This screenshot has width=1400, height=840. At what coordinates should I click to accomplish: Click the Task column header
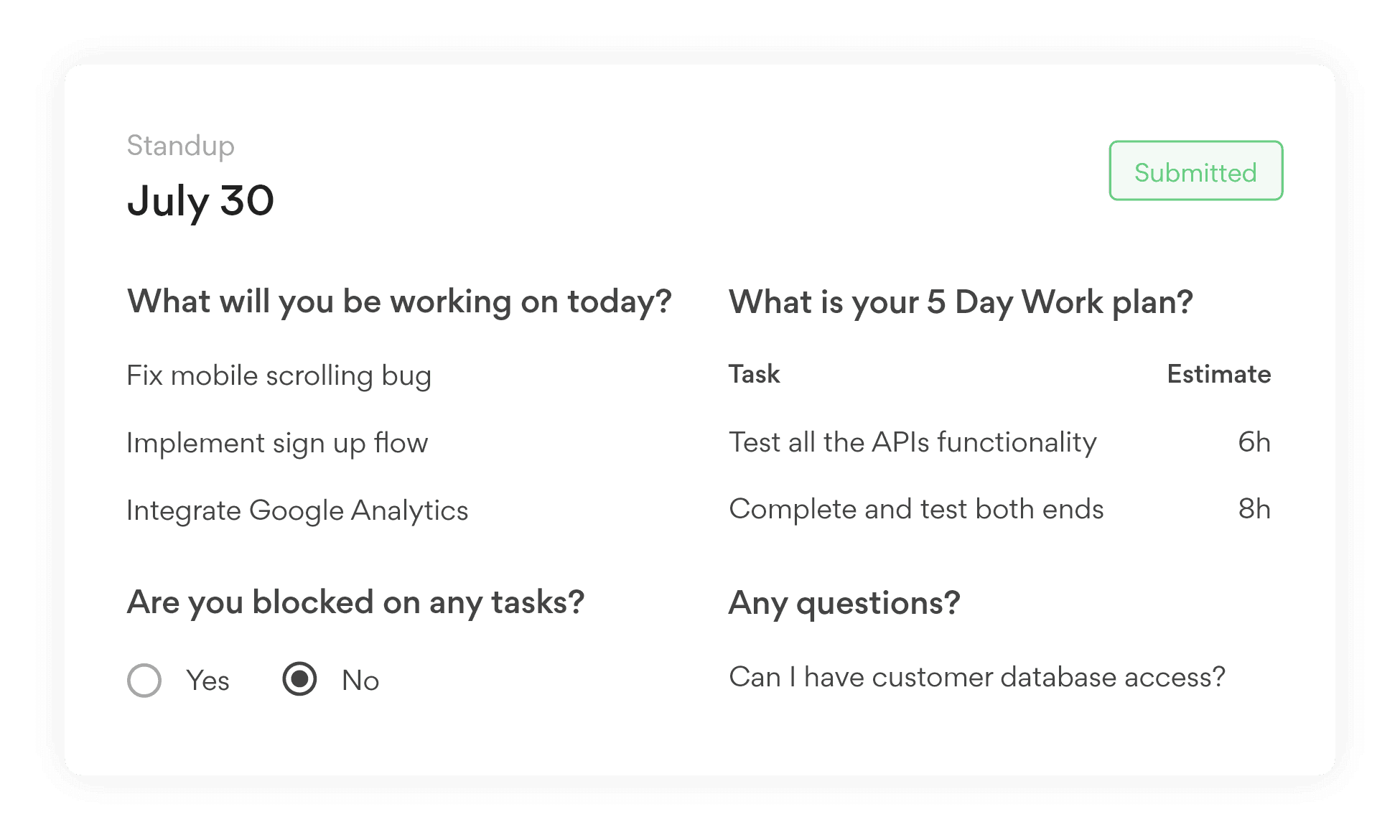[x=754, y=374]
